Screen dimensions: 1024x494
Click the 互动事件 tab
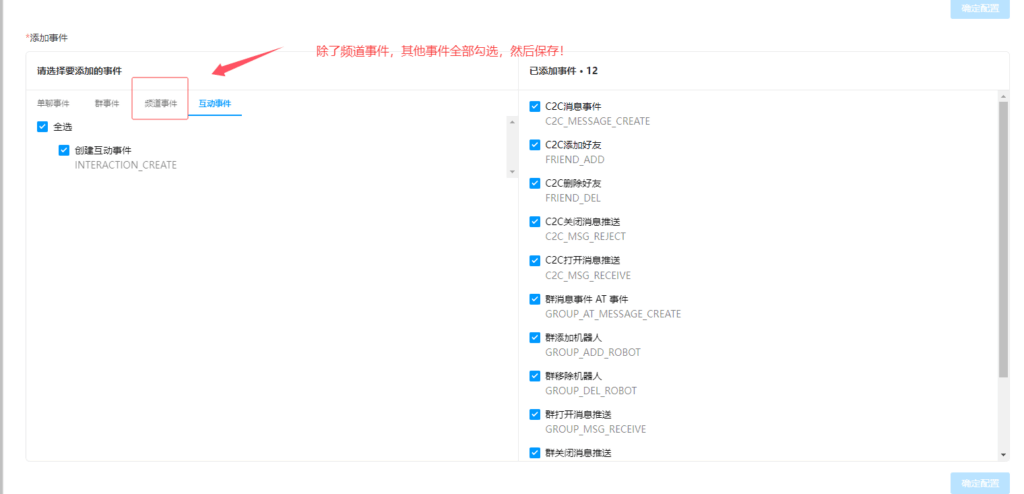point(214,103)
